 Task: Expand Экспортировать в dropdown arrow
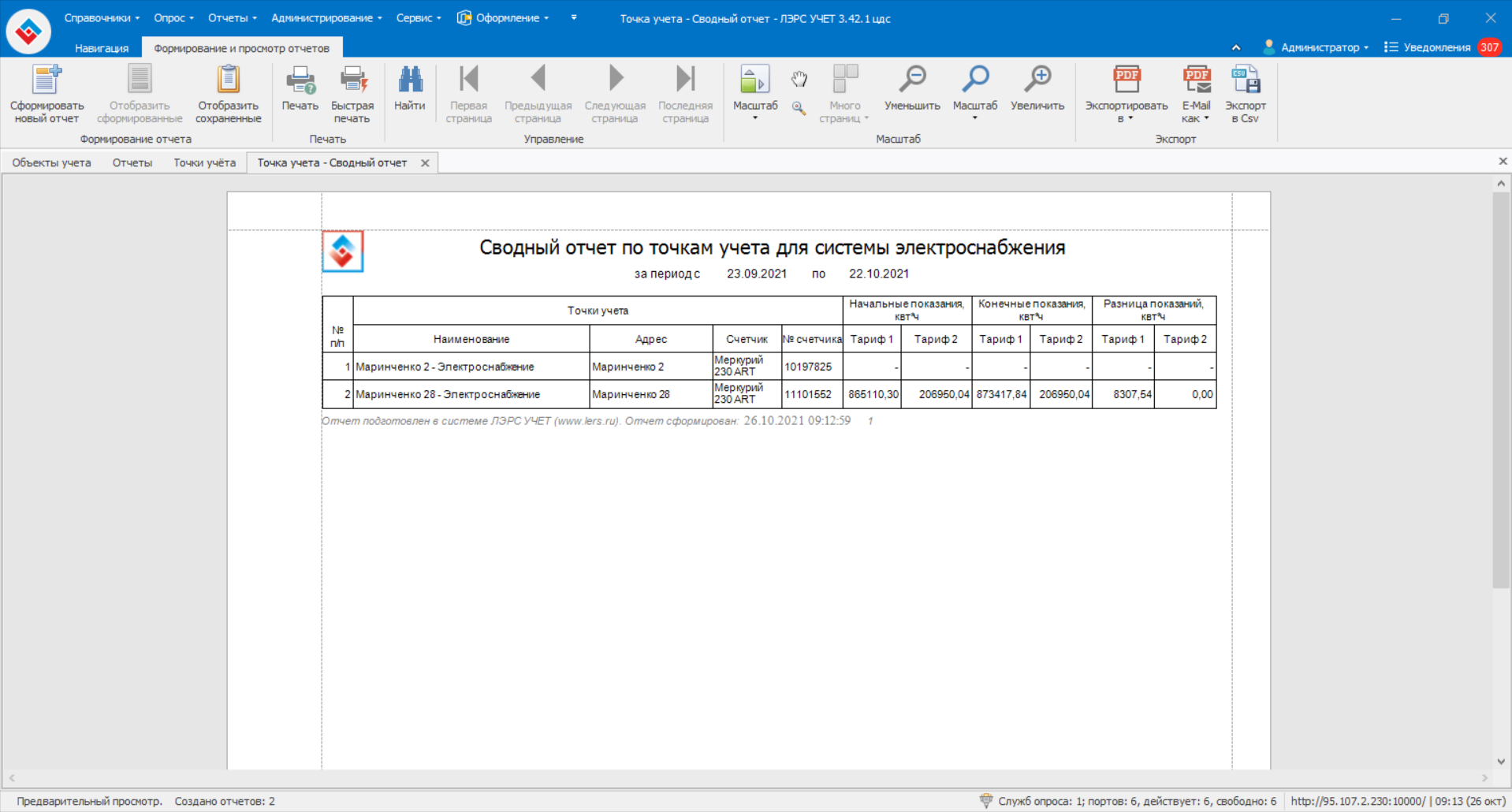coord(1130,118)
